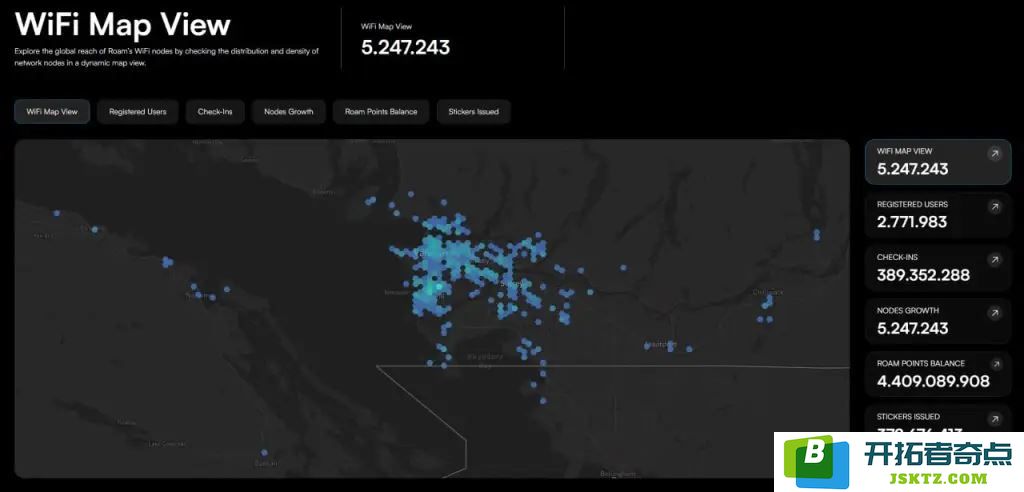Switch to the Check-Ins tab

tap(215, 112)
